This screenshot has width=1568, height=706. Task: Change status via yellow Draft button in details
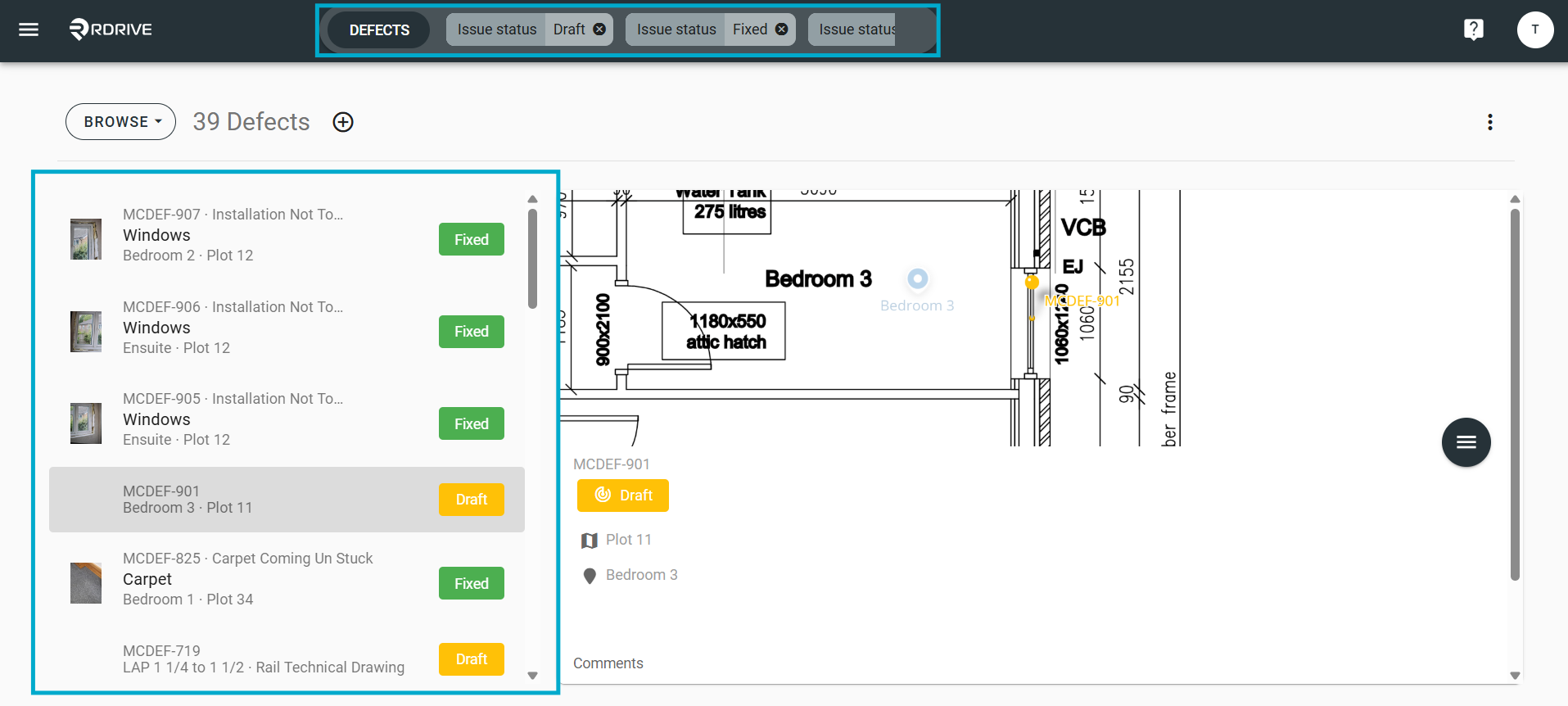pyautogui.click(x=623, y=496)
